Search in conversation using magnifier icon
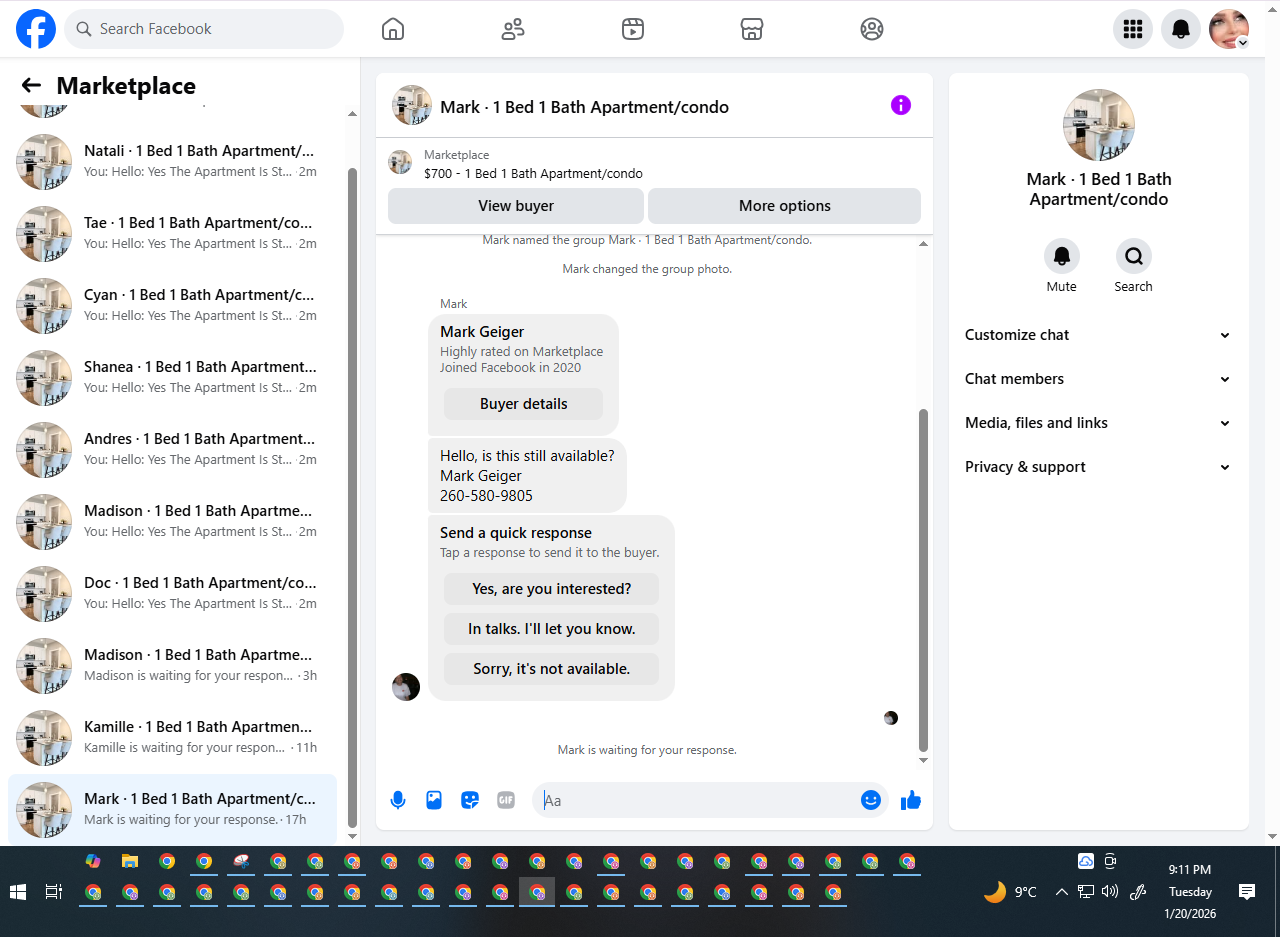This screenshot has height=937, width=1280. (x=1134, y=256)
